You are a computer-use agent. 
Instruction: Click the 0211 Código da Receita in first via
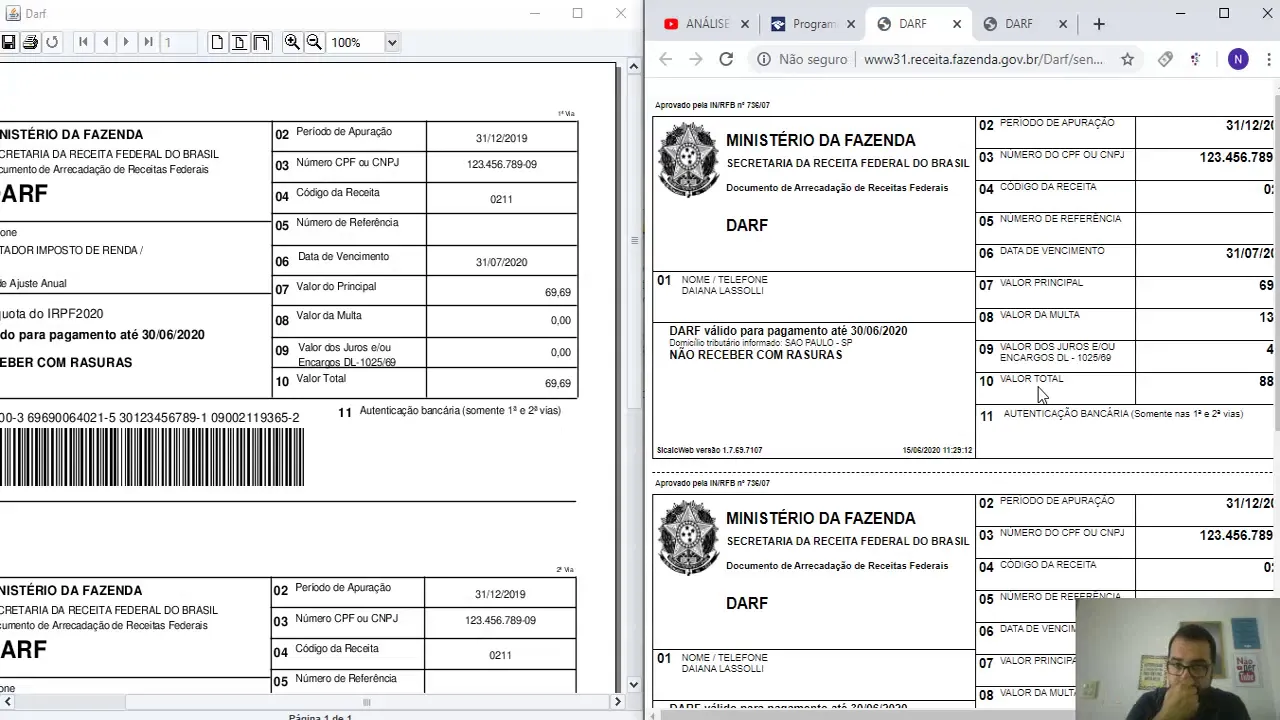[x=501, y=199]
